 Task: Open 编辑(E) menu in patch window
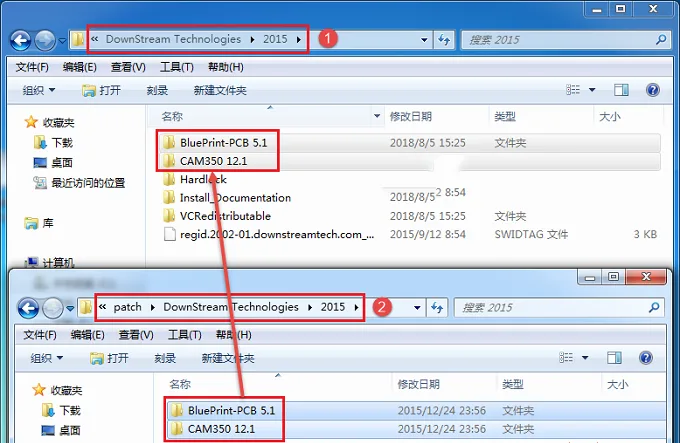pyautogui.click(x=87, y=335)
